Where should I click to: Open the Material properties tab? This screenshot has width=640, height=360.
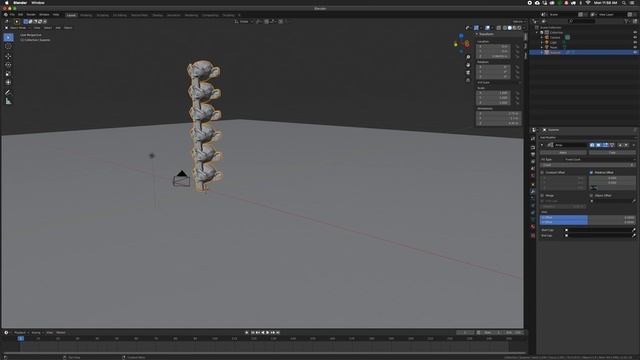[533, 227]
